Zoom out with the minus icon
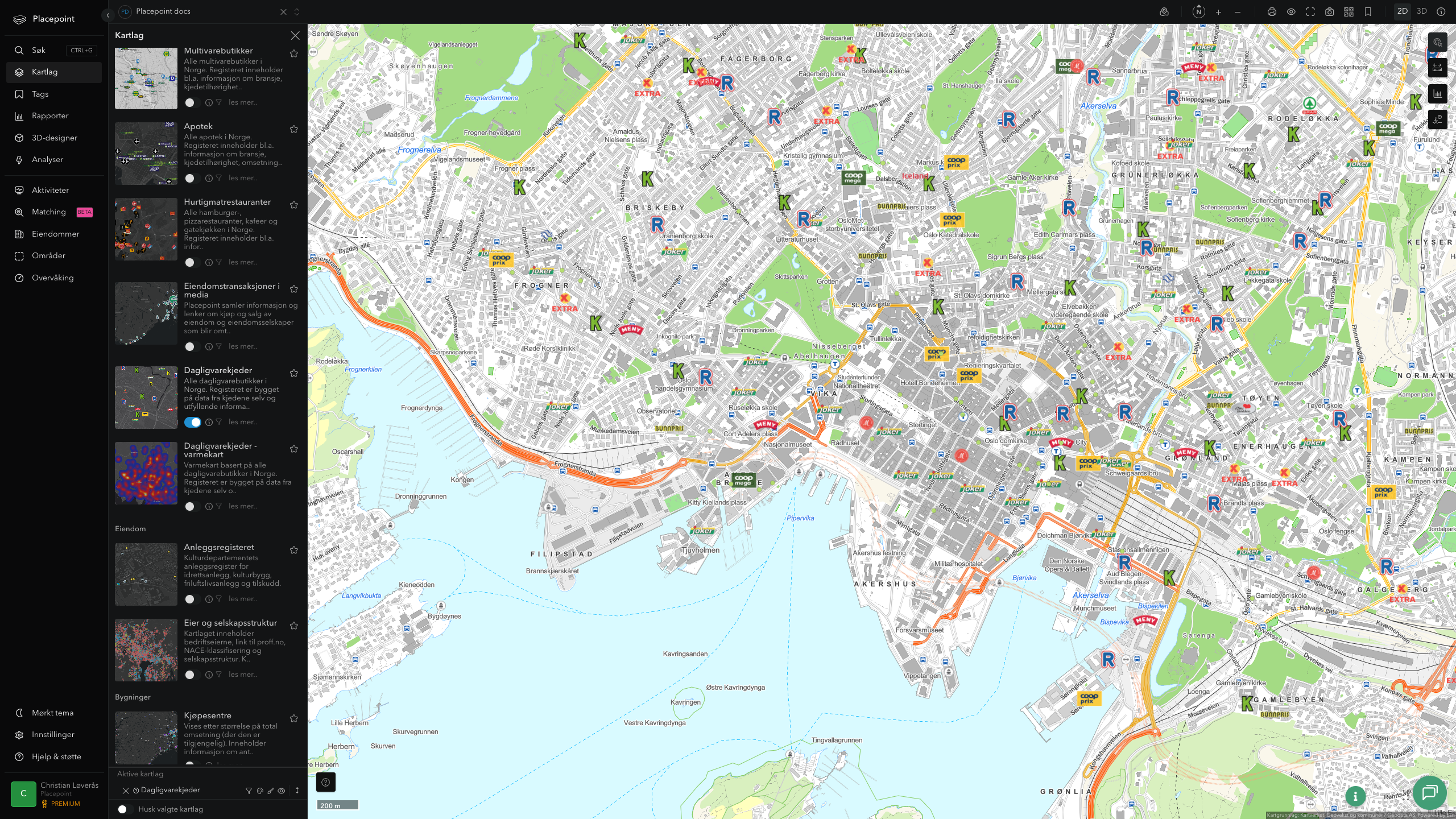 [x=1238, y=12]
